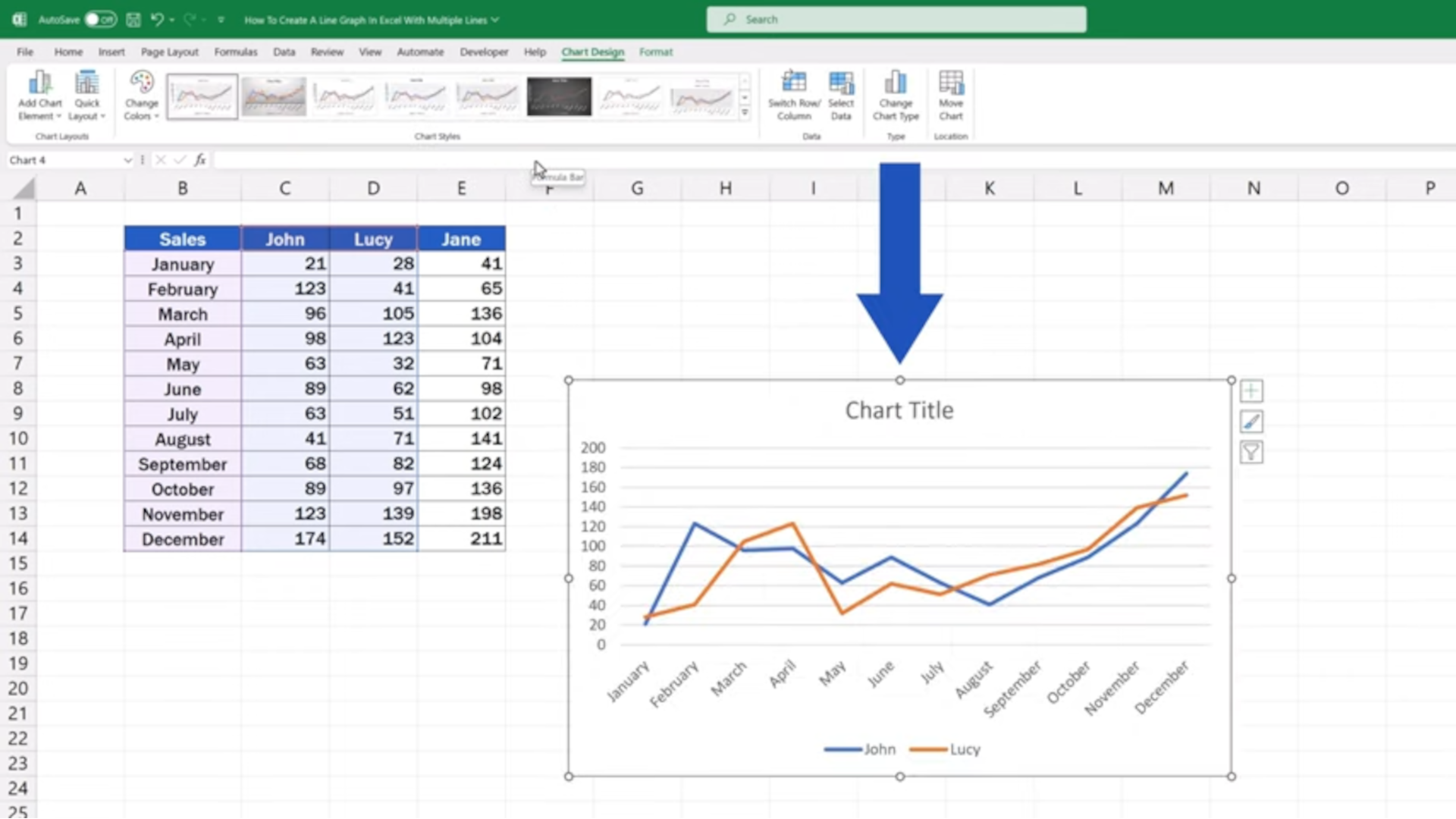Open the file name title dropdown
Image resolution: width=1456 pixels, height=819 pixels.
pyautogui.click(x=495, y=20)
